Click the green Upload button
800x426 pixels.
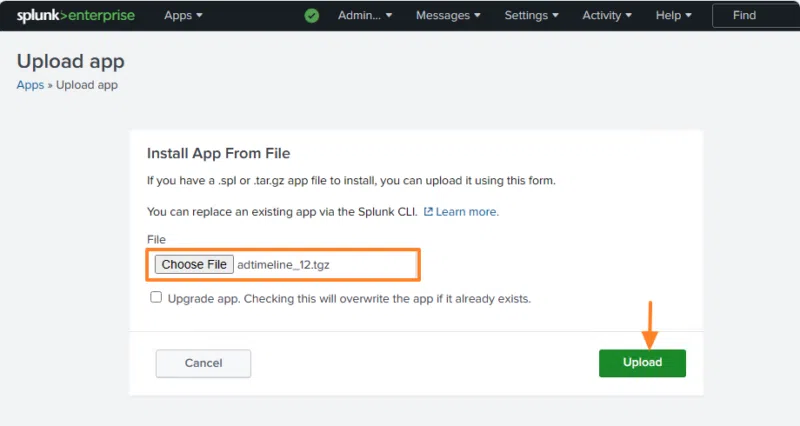click(642, 363)
